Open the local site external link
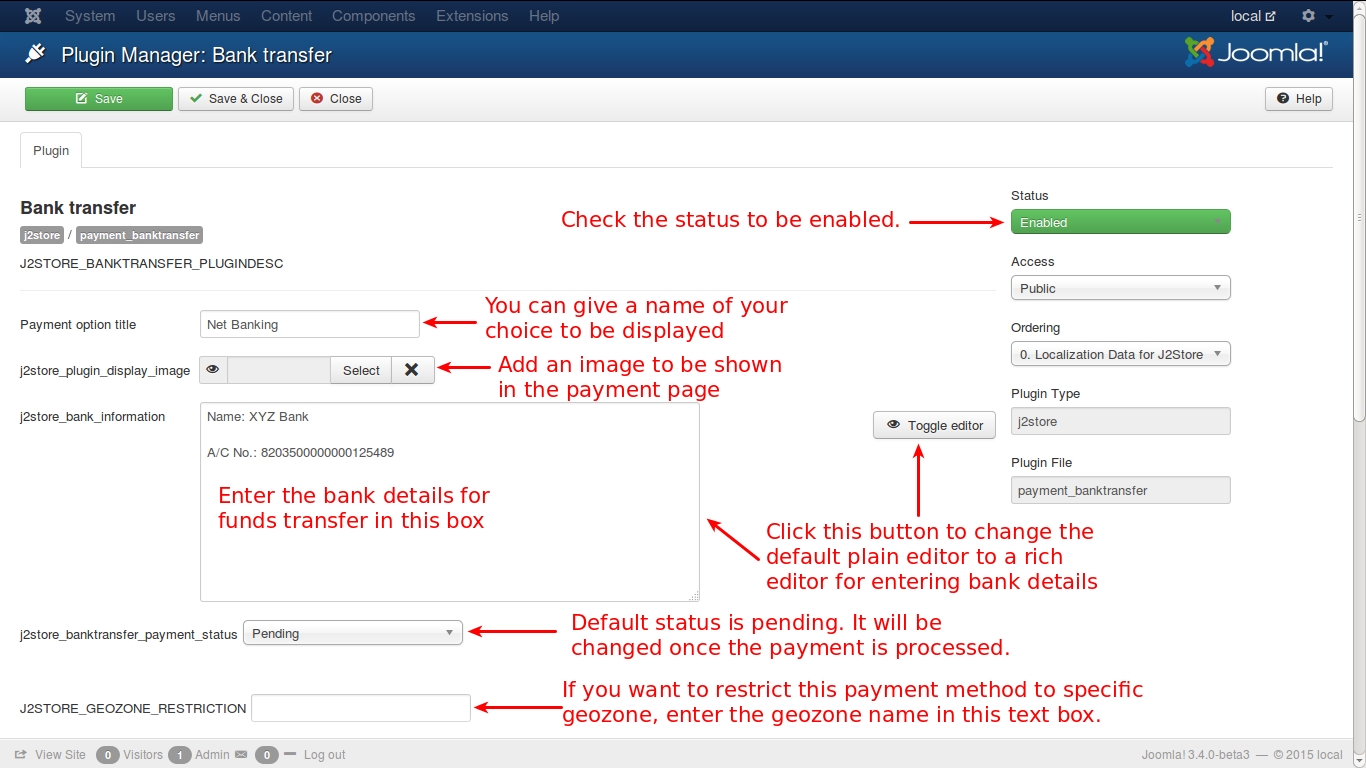 coord(1253,16)
